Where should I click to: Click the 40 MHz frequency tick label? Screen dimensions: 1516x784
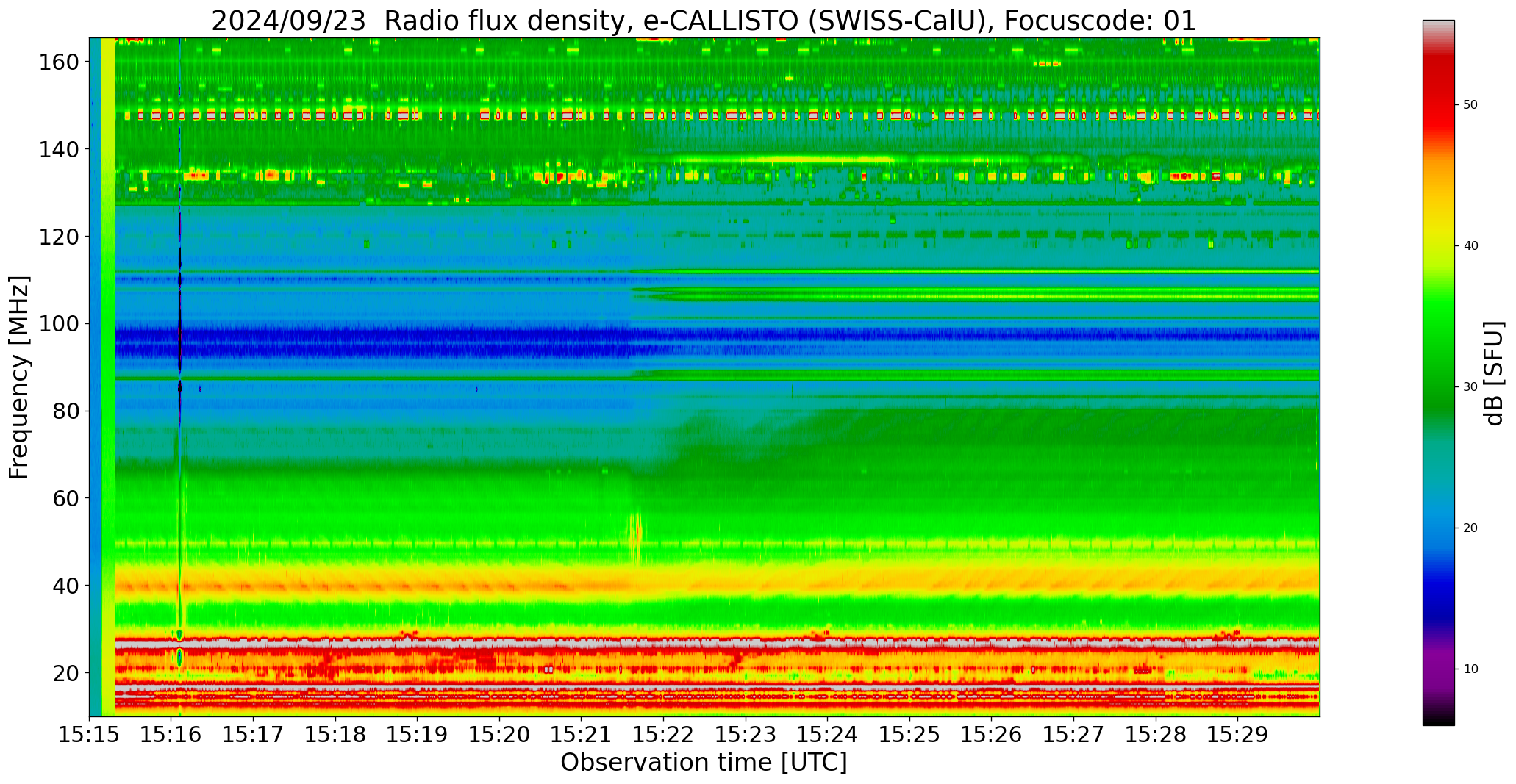click(x=65, y=586)
